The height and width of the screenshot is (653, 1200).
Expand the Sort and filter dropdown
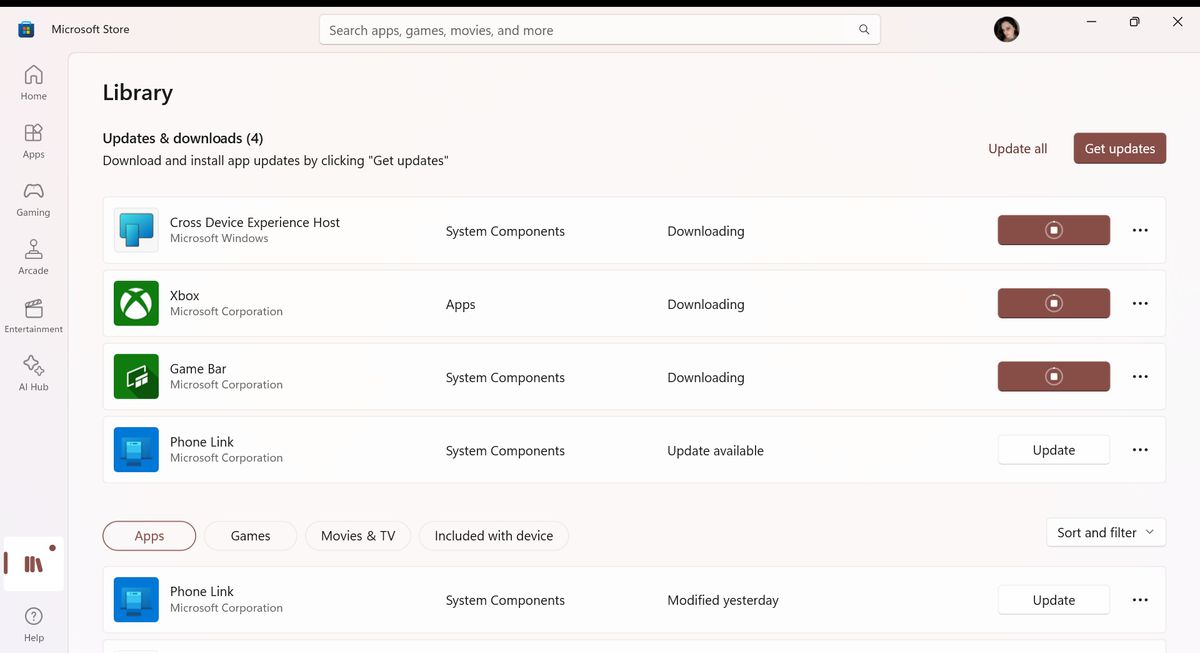1105,532
